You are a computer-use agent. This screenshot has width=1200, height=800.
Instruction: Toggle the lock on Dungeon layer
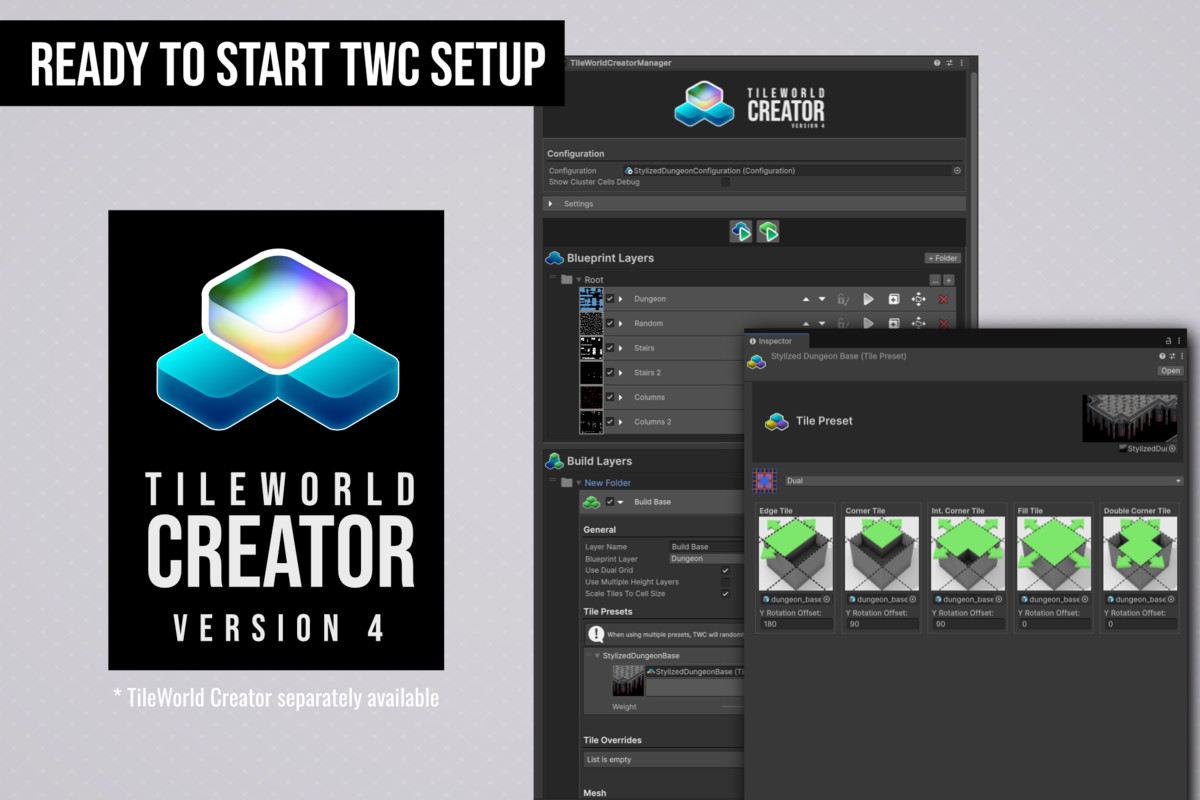[843, 299]
